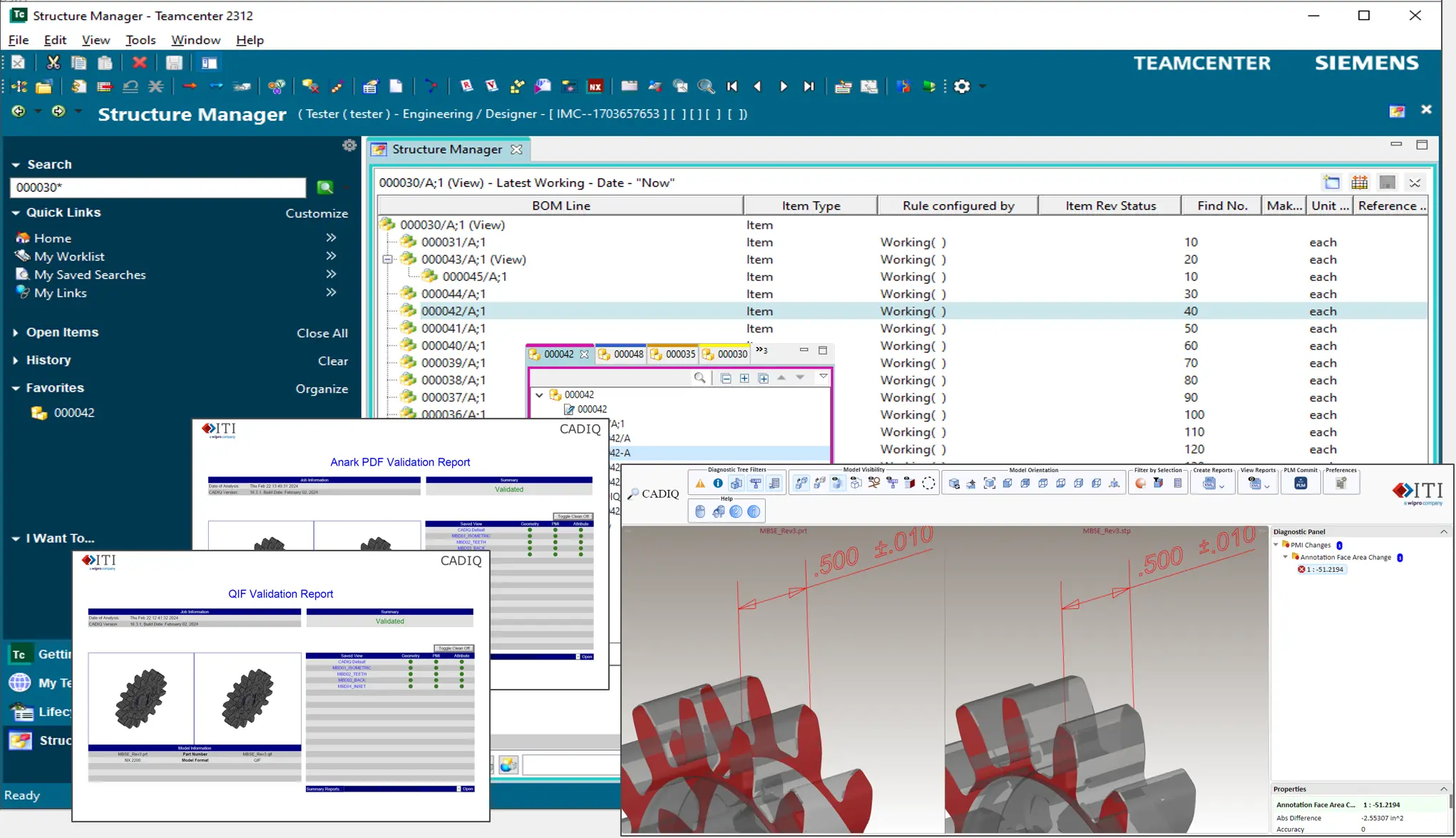This screenshot has height=838, width=1456.
Task: Expand the History section
Action: tap(16, 360)
